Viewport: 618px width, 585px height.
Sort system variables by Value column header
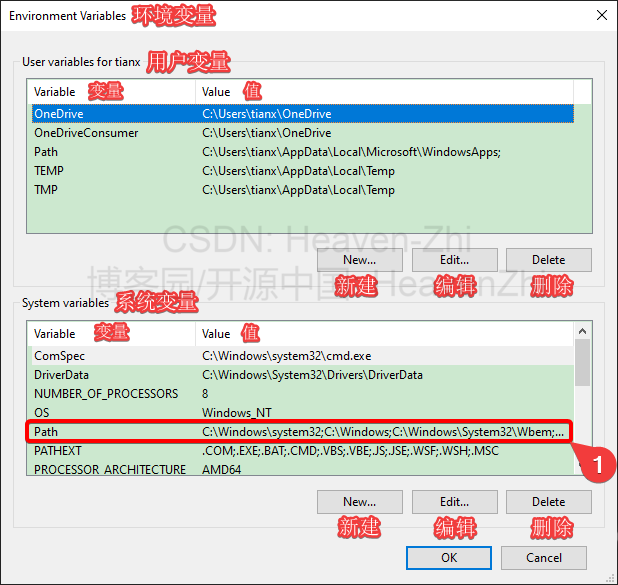pos(385,334)
